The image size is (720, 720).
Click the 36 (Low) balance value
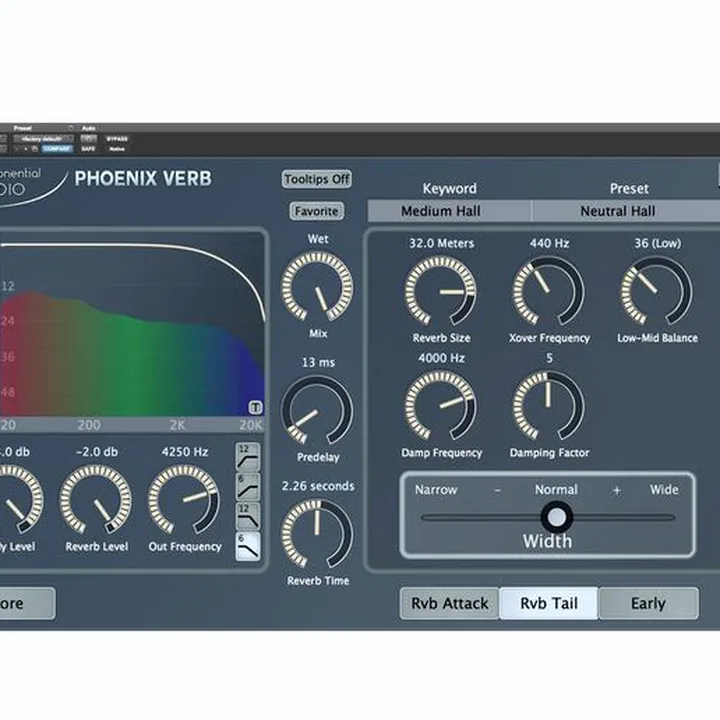658,243
